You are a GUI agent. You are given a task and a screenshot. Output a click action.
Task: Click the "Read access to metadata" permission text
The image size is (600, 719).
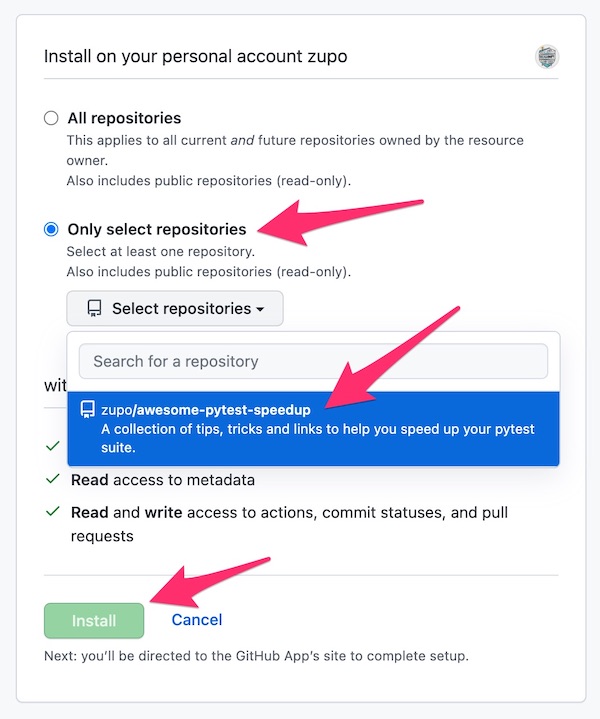[x=163, y=480]
